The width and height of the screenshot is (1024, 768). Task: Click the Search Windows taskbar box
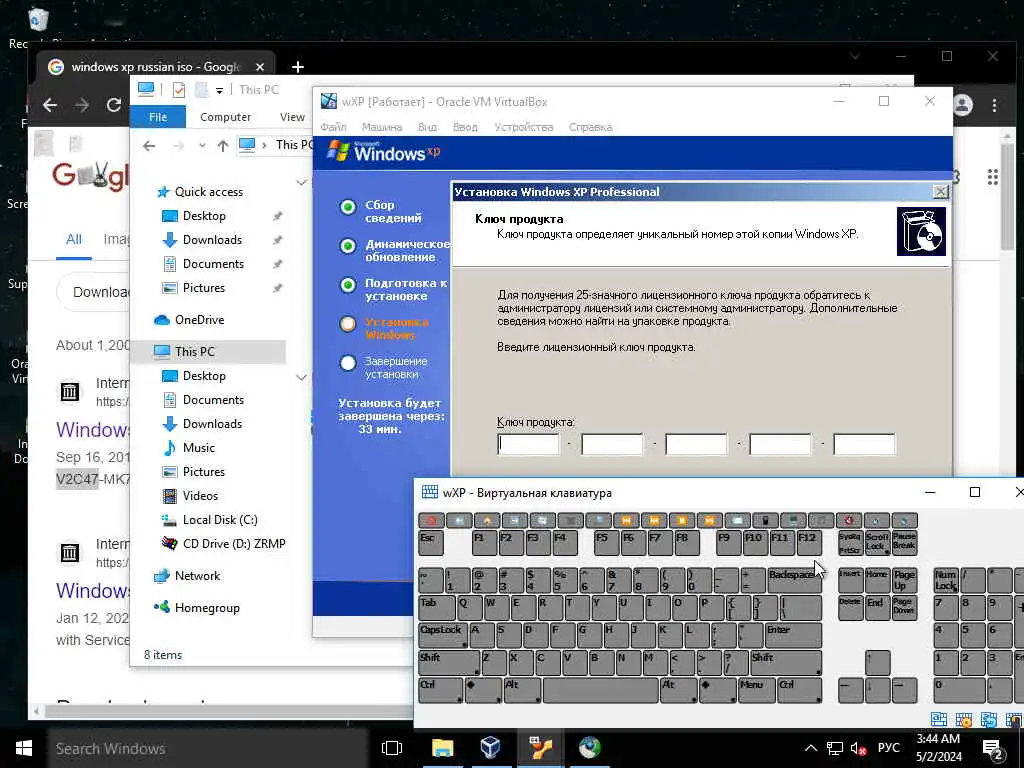(x=208, y=748)
